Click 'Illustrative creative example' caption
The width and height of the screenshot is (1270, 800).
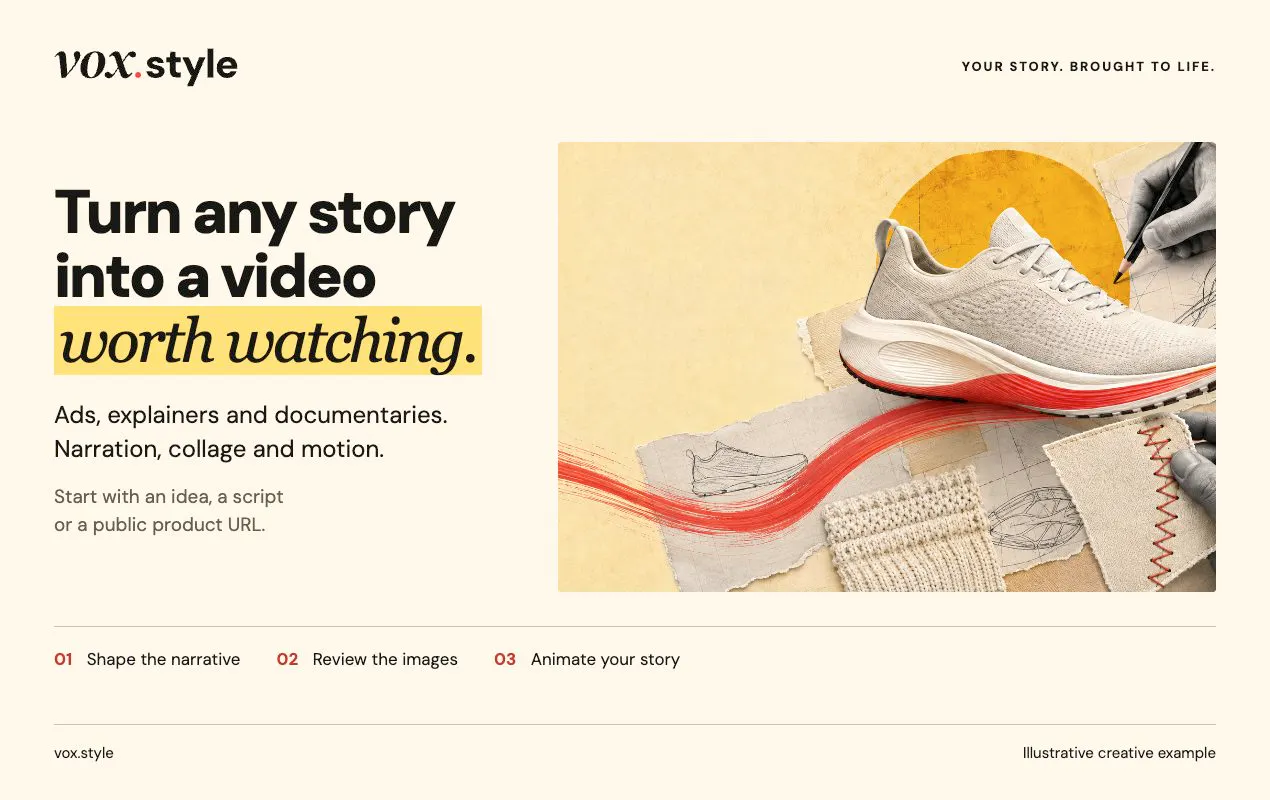1119,753
